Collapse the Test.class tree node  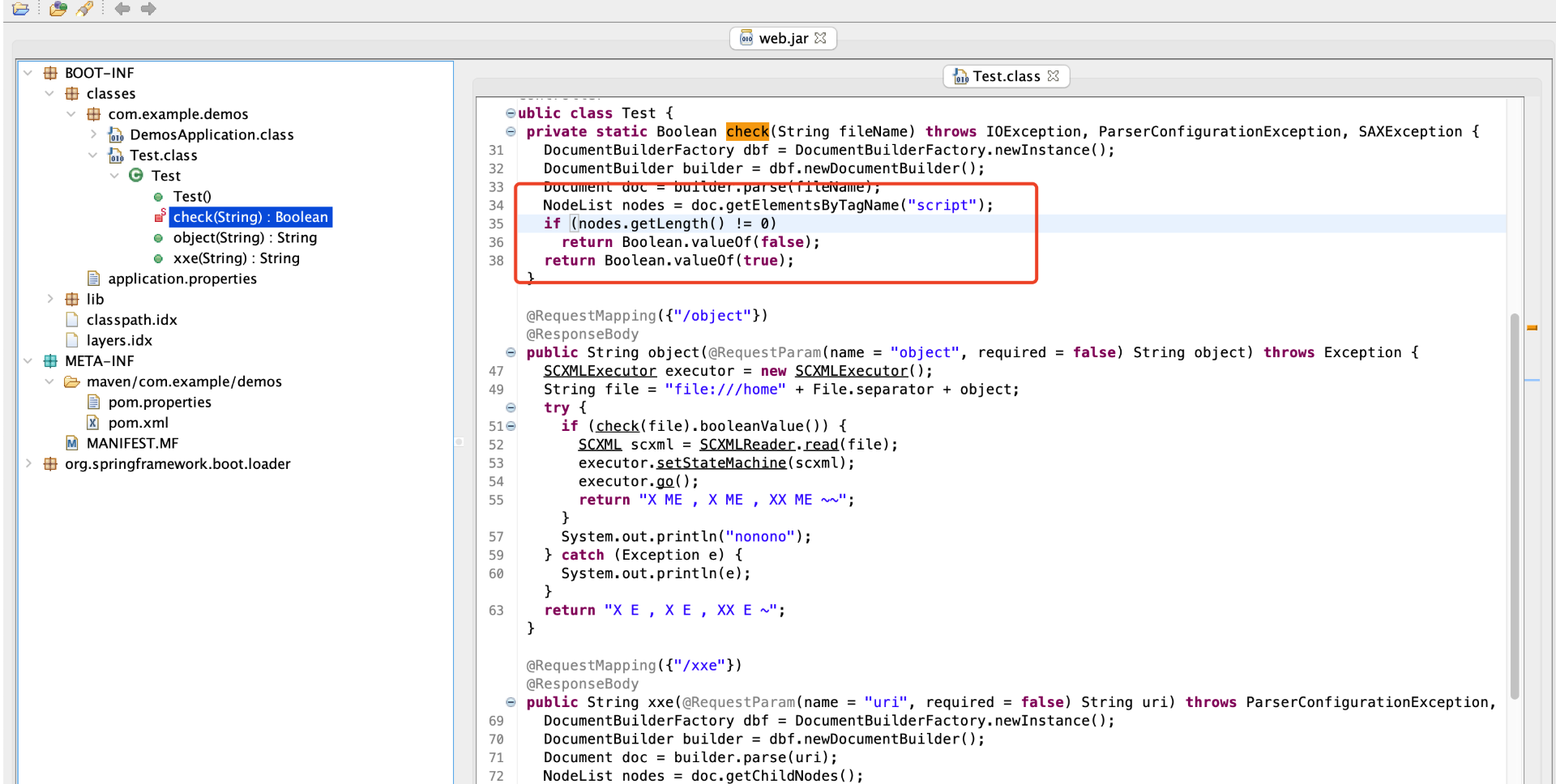(x=93, y=155)
